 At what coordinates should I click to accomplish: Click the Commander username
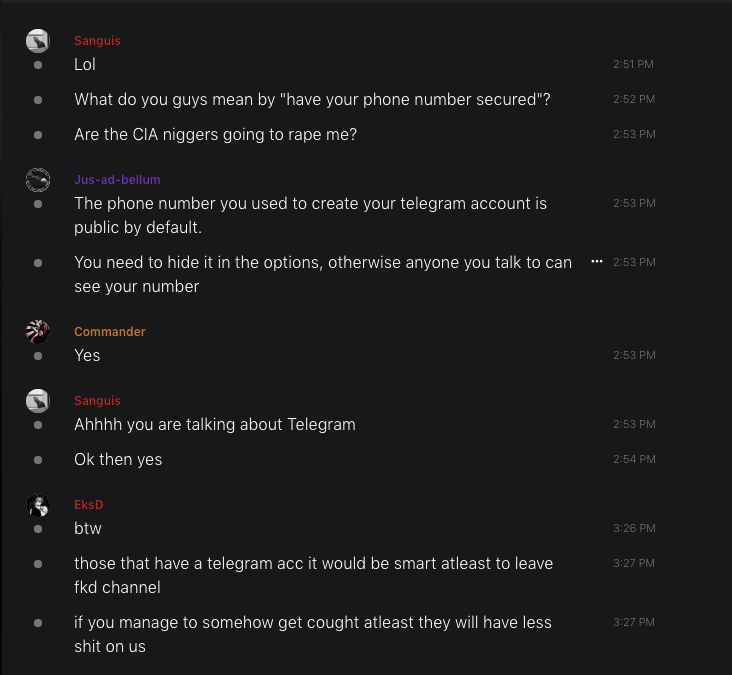[110, 332]
